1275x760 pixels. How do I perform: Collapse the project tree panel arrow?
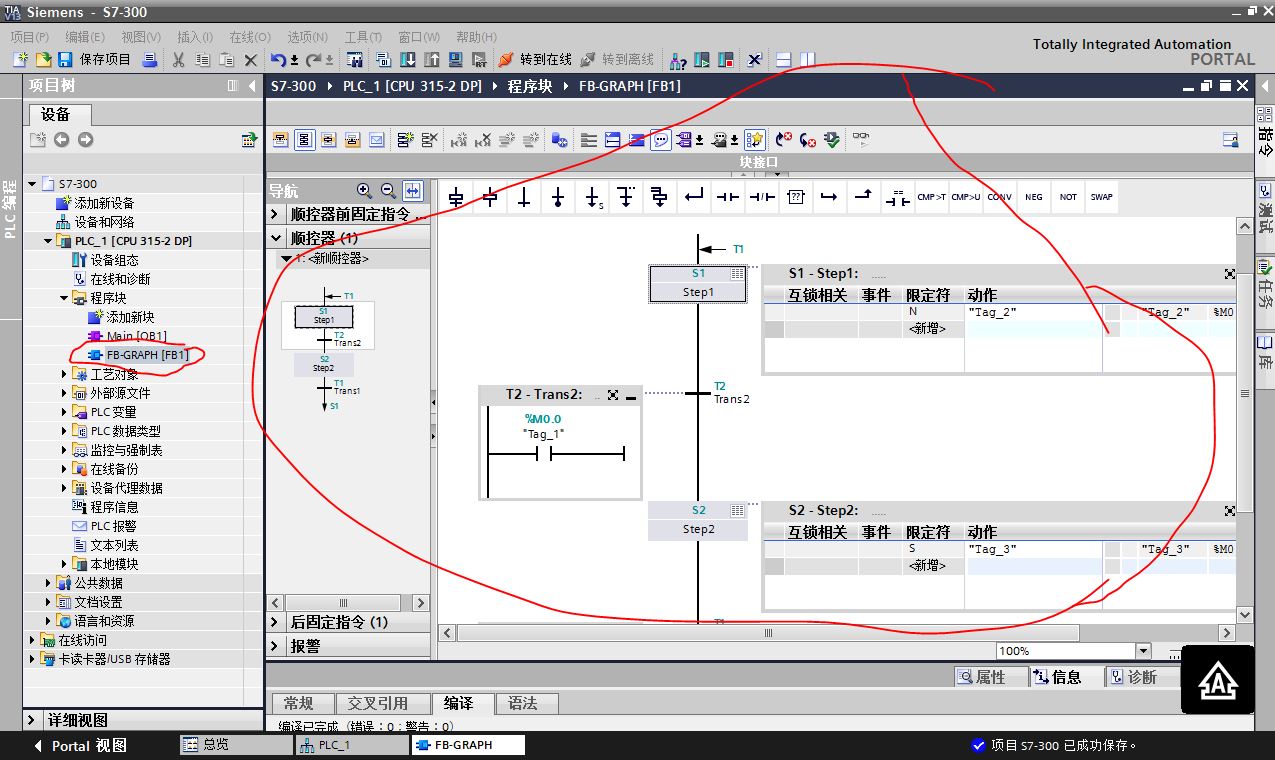252,86
